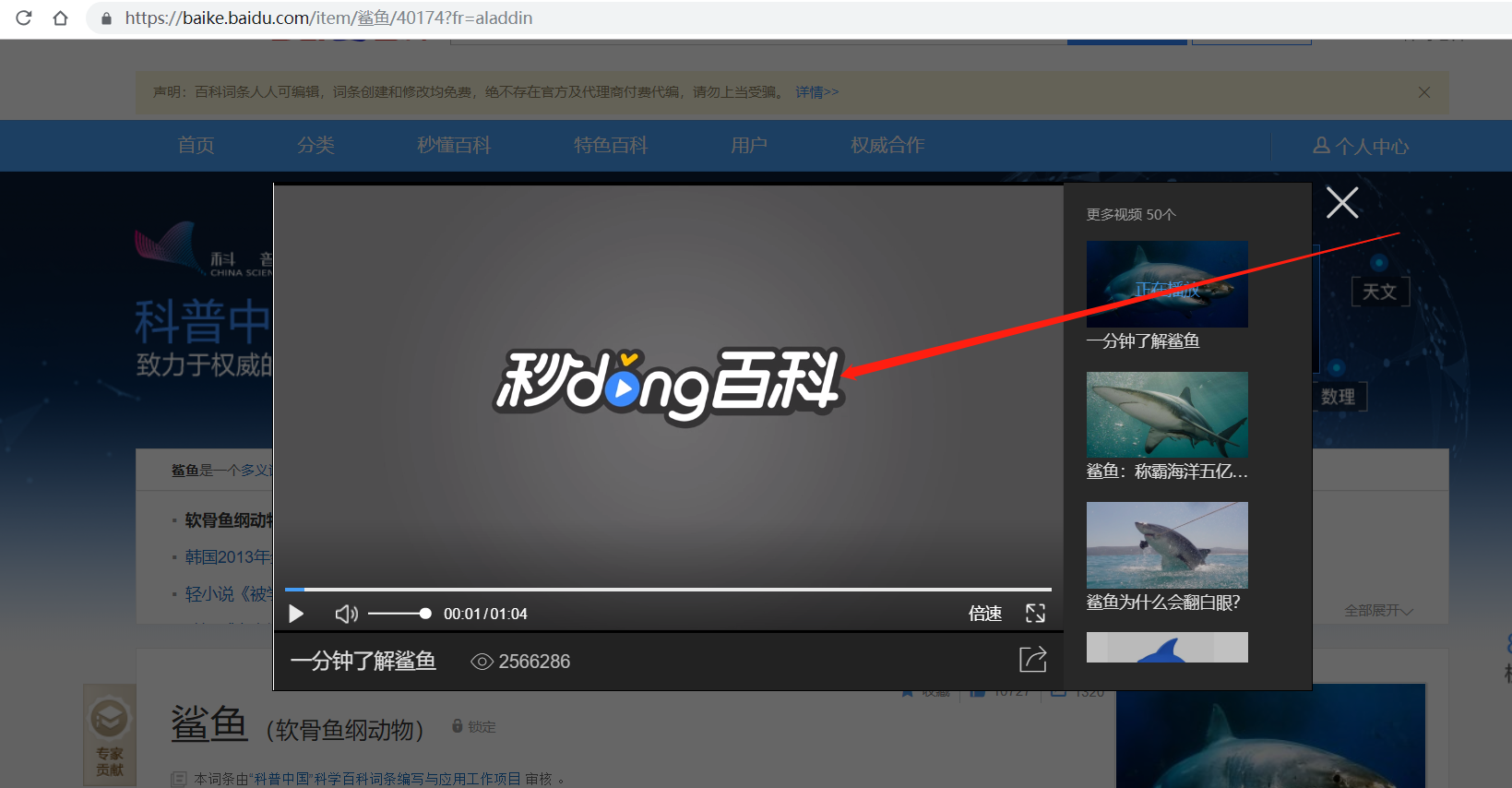Enter fullscreen with the expand icon

(1036, 614)
